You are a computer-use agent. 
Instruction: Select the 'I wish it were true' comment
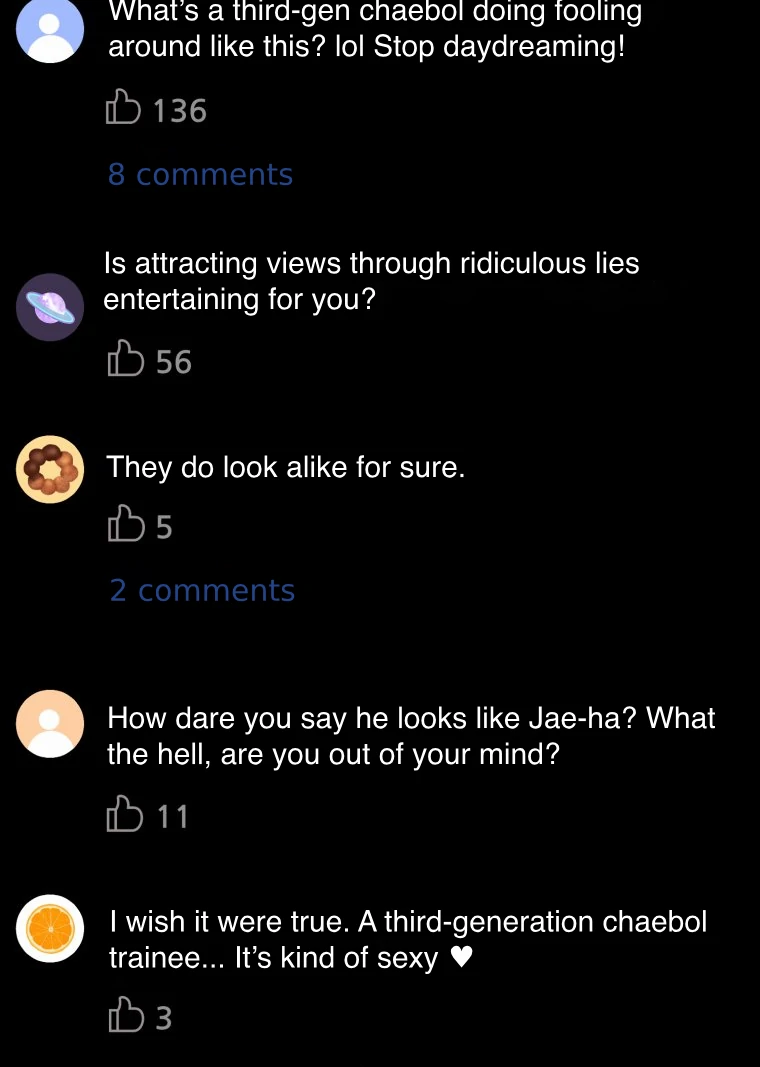tap(408, 939)
